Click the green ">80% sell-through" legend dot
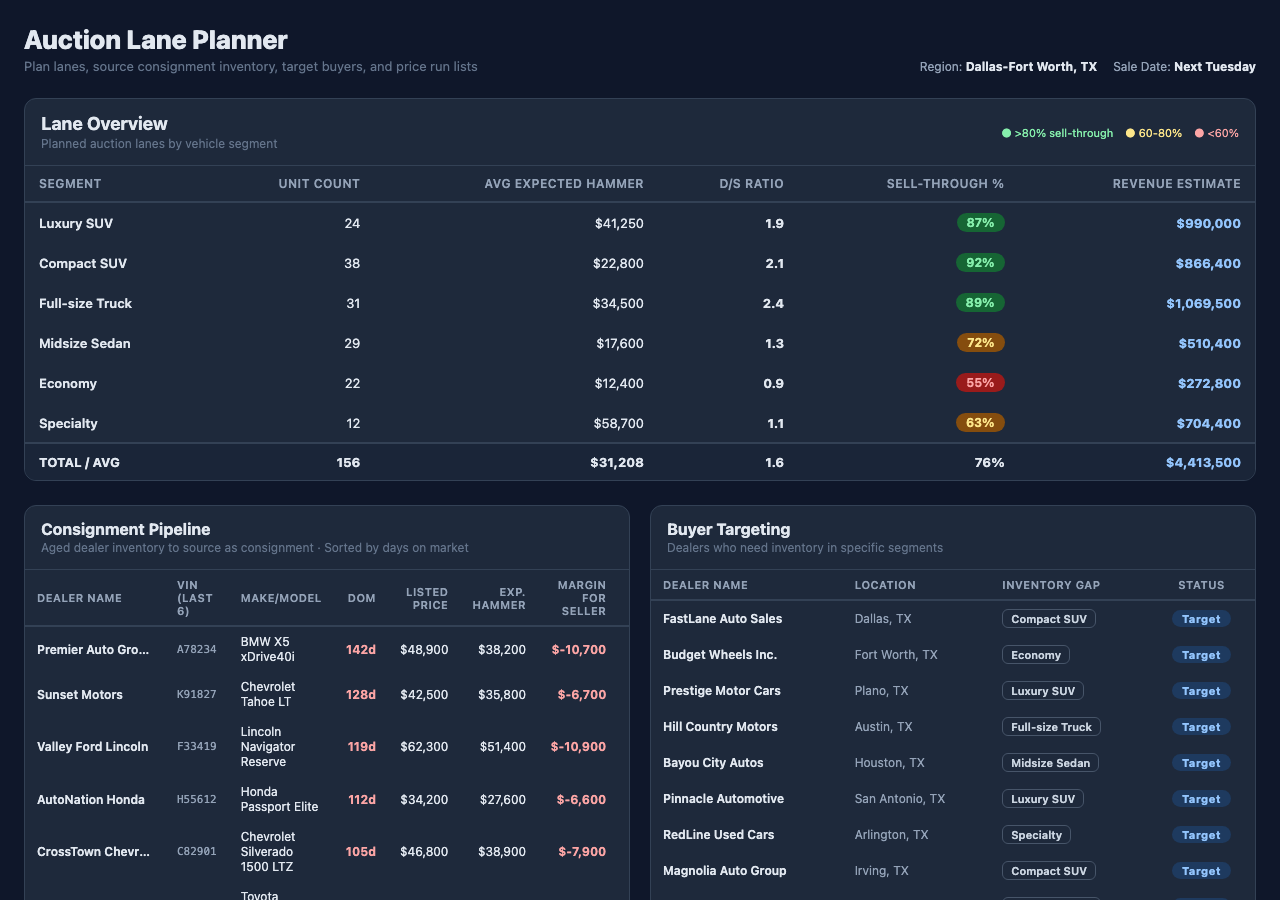 click(1006, 132)
